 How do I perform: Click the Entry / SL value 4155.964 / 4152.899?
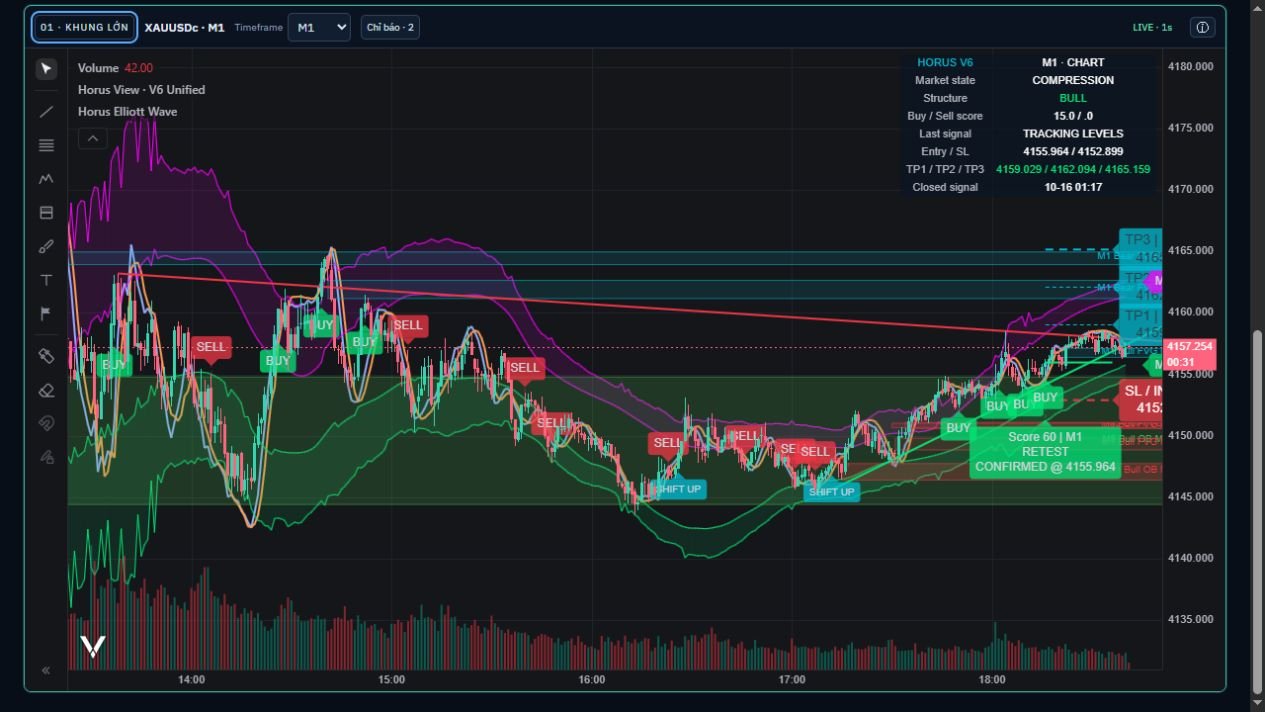[x=1073, y=152]
